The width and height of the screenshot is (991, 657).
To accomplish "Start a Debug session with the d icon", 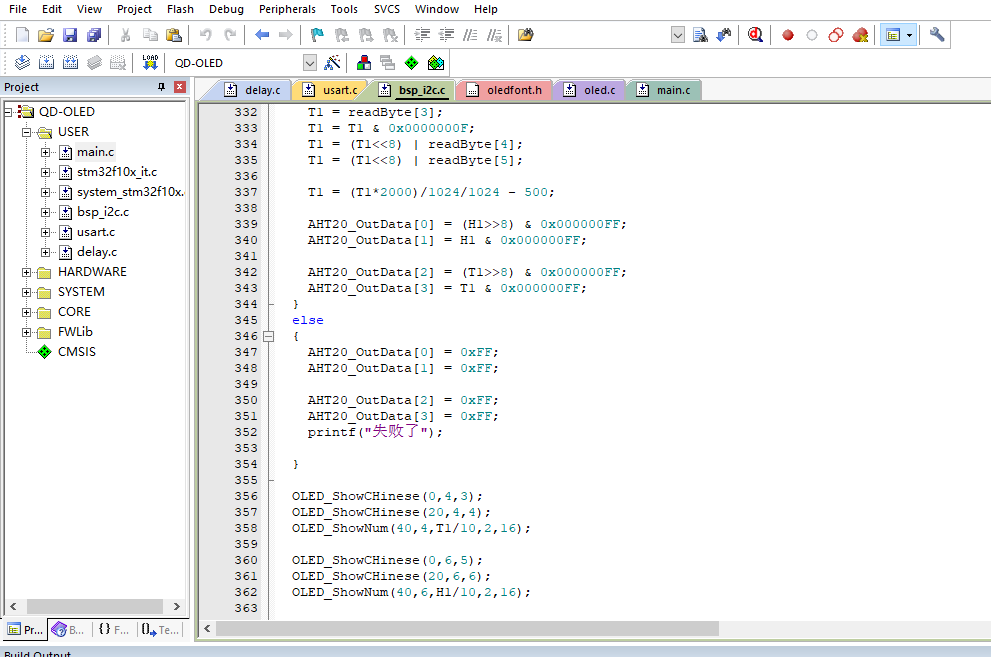I will (755, 34).
